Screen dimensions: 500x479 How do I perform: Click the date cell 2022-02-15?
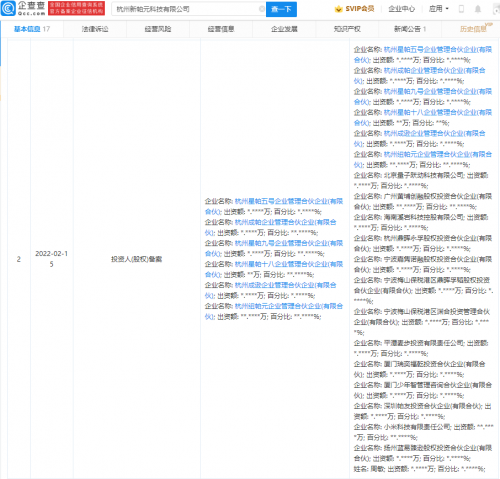51,259
